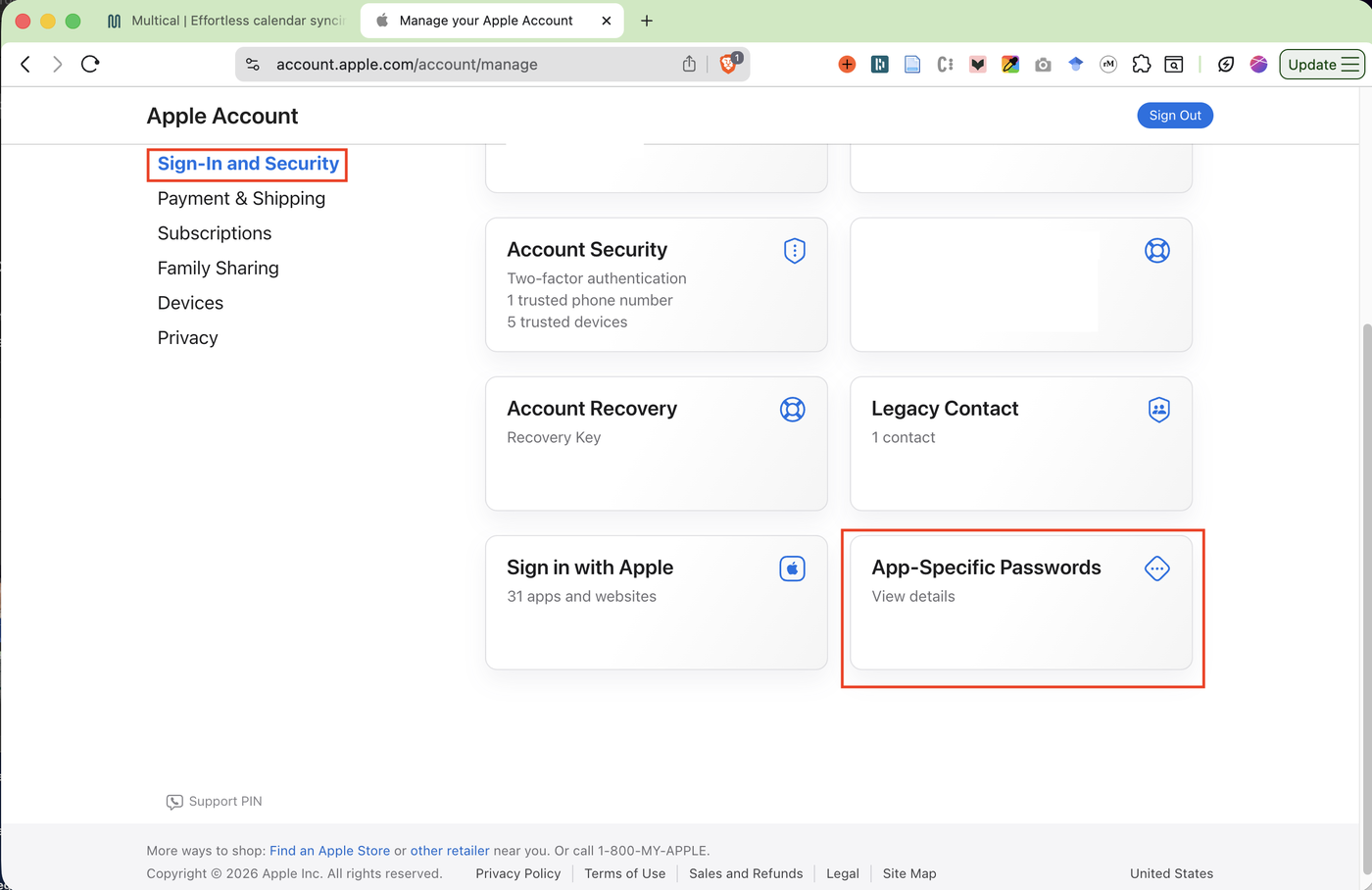The width and height of the screenshot is (1372, 890).
Task: Open the Account Security card title
Action: [x=587, y=250]
